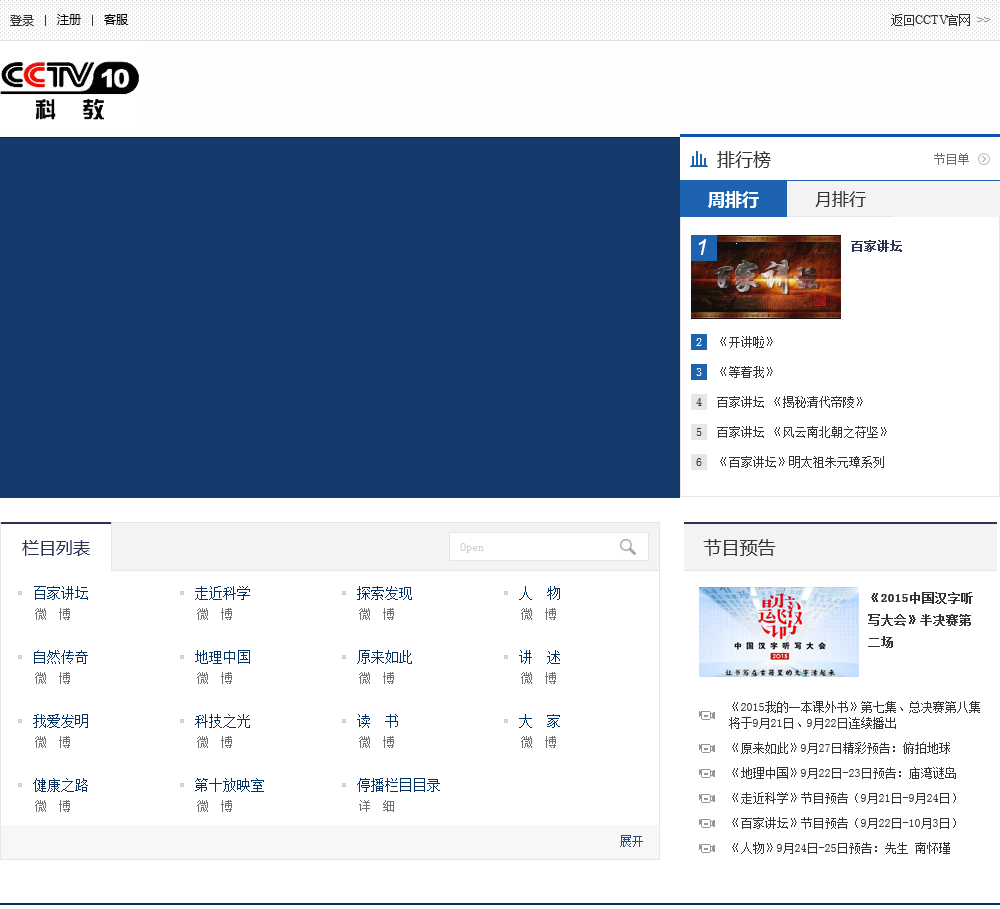The image size is (1000, 909).
Task: Click the video icon beside 走近科学 preview
Action: coord(707,798)
